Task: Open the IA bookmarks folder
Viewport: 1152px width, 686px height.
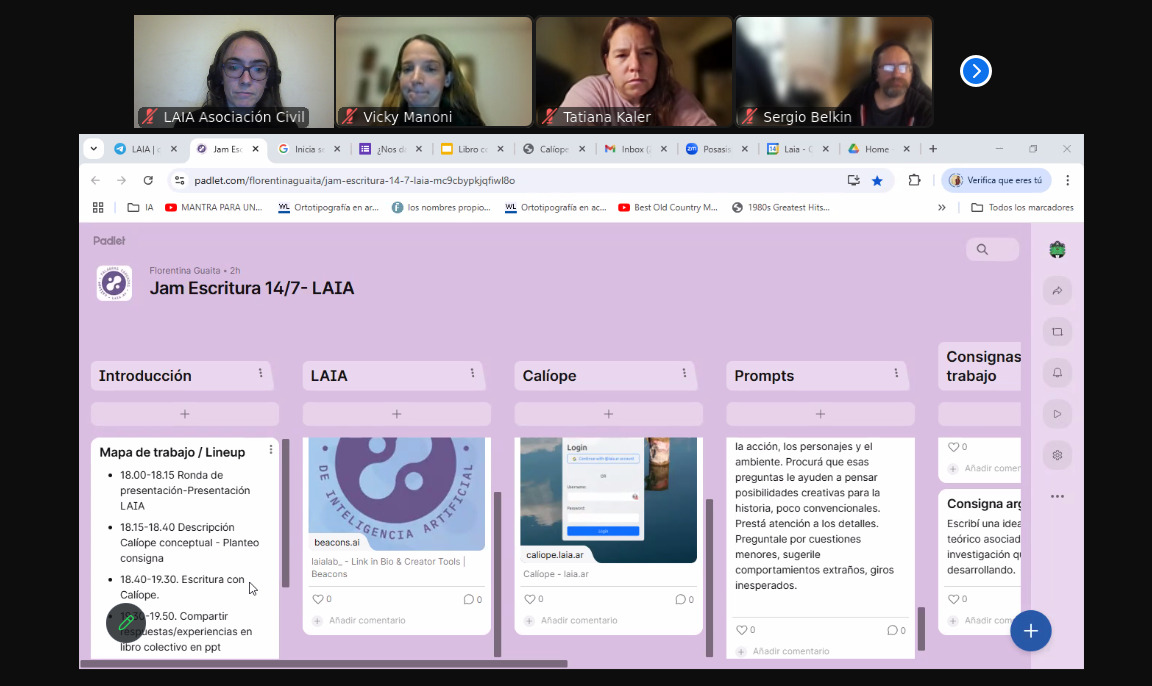Action: pyautogui.click(x=140, y=208)
